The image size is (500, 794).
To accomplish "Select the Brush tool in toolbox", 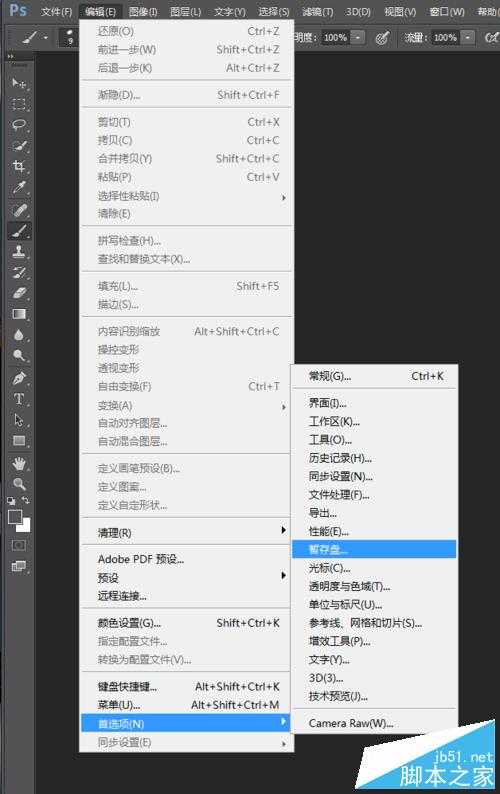I will pyautogui.click(x=19, y=231).
